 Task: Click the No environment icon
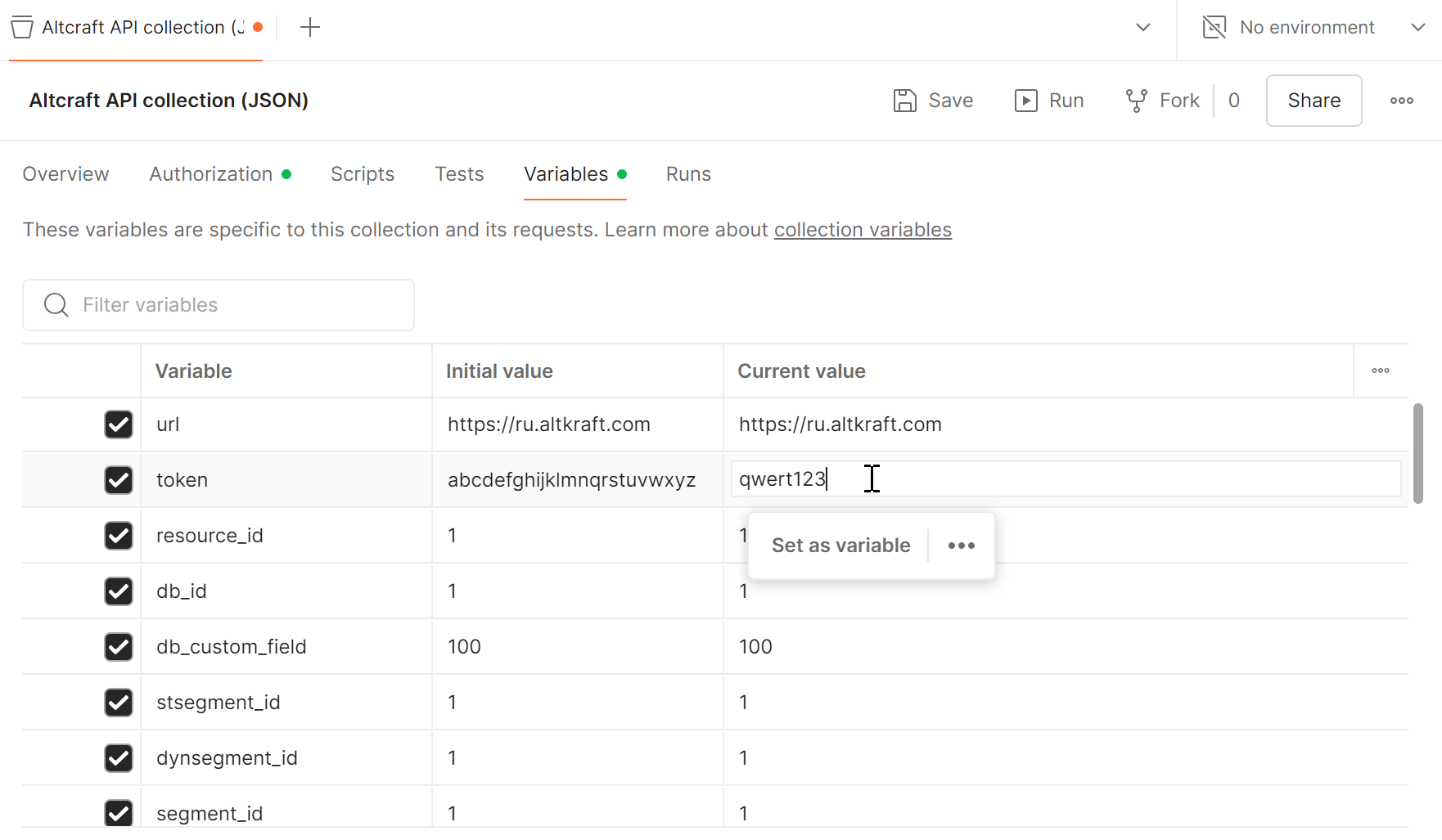click(1214, 28)
